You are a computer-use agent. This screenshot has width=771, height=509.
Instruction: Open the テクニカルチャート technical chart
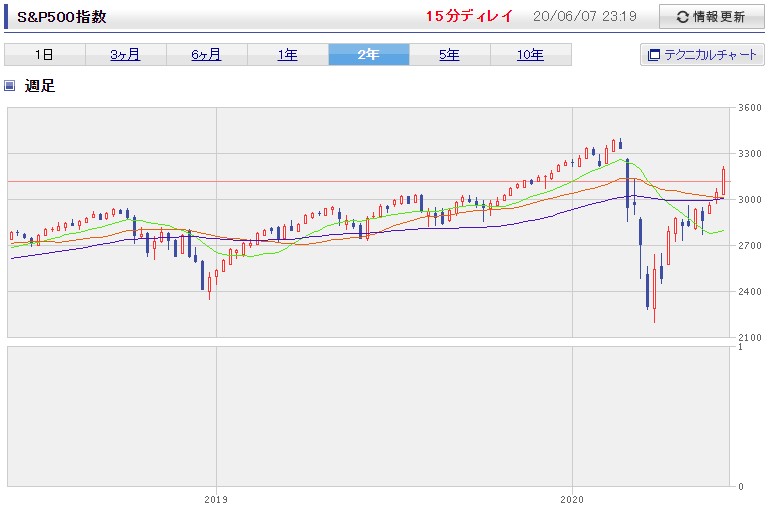click(702, 55)
